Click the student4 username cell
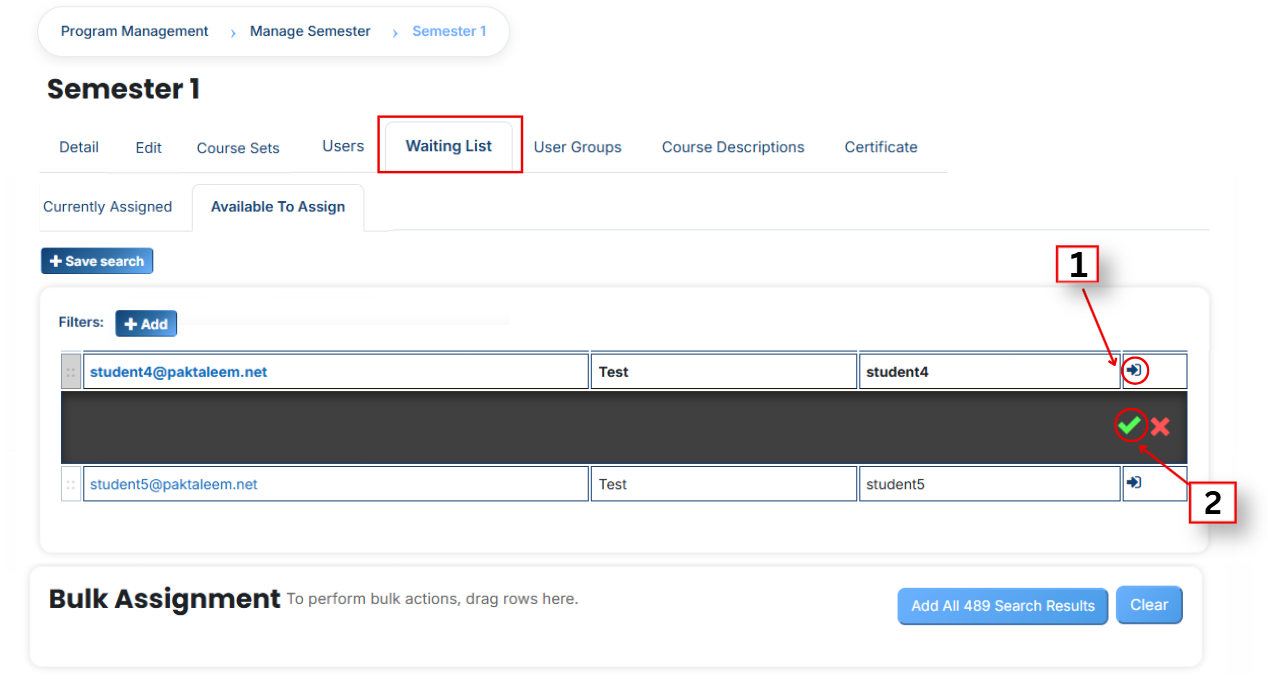The image size is (1268, 679). point(989,371)
